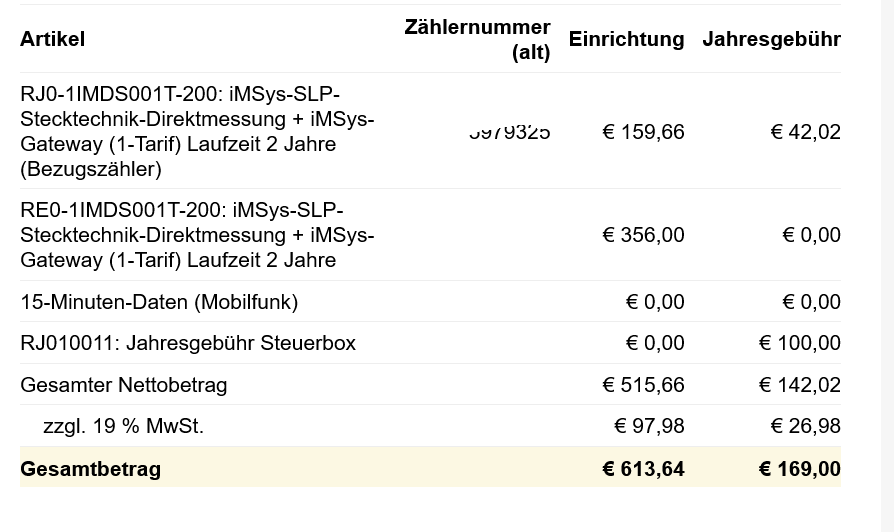Image resolution: width=894 pixels, height=532 pixels.
Task: Click the € 613,64 total setup amount
Action: 642,469
